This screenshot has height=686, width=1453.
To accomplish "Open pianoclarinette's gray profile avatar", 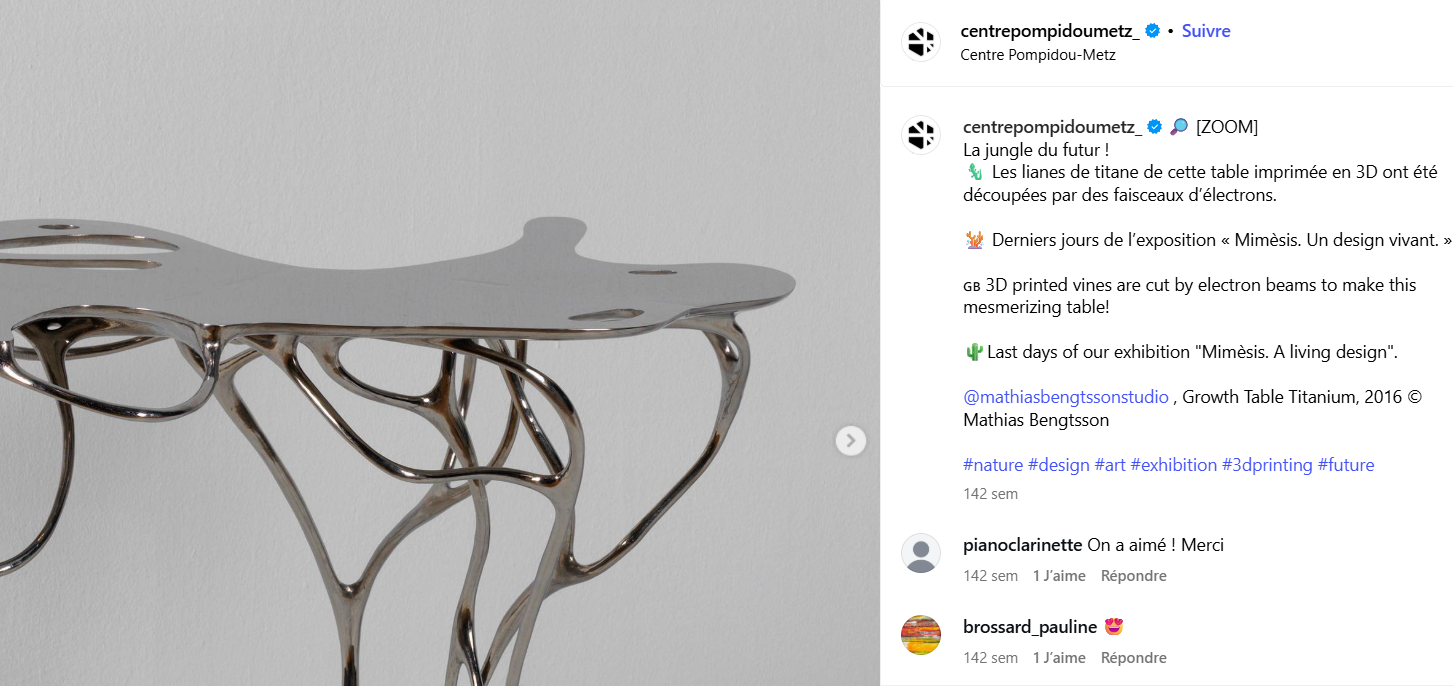I will coord(921,553).
